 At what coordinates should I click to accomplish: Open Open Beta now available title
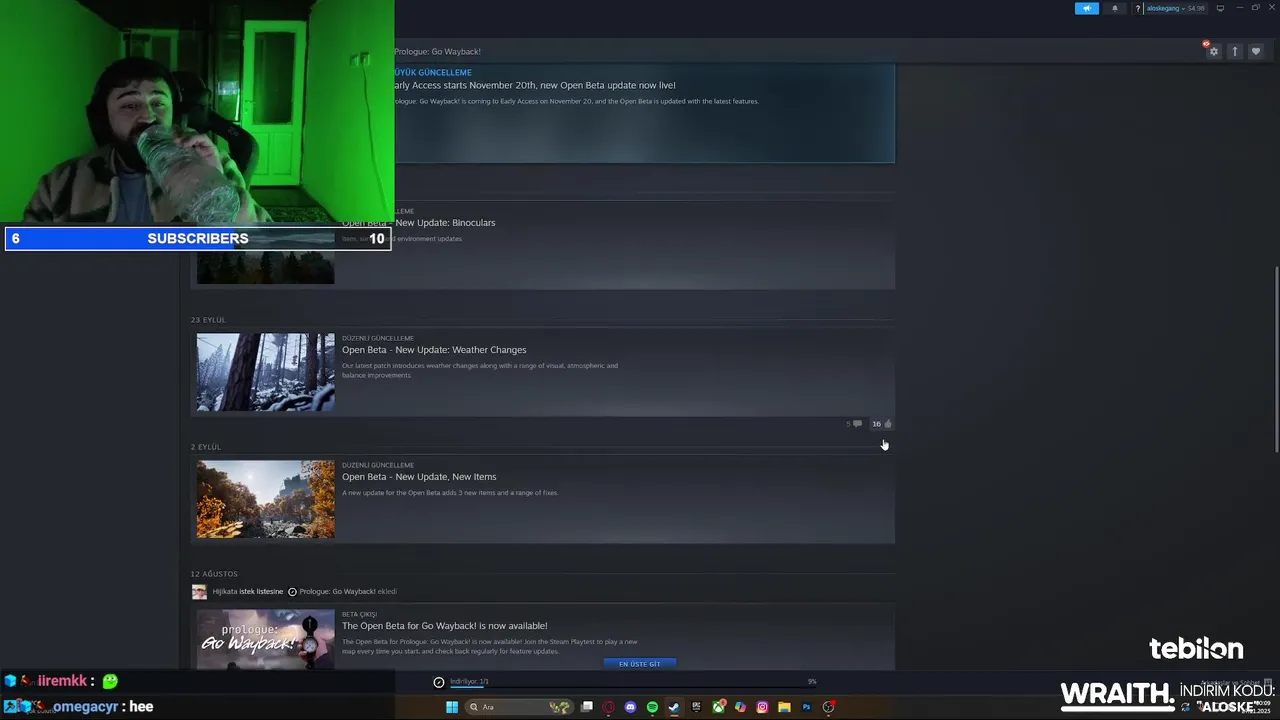point(445,626)
